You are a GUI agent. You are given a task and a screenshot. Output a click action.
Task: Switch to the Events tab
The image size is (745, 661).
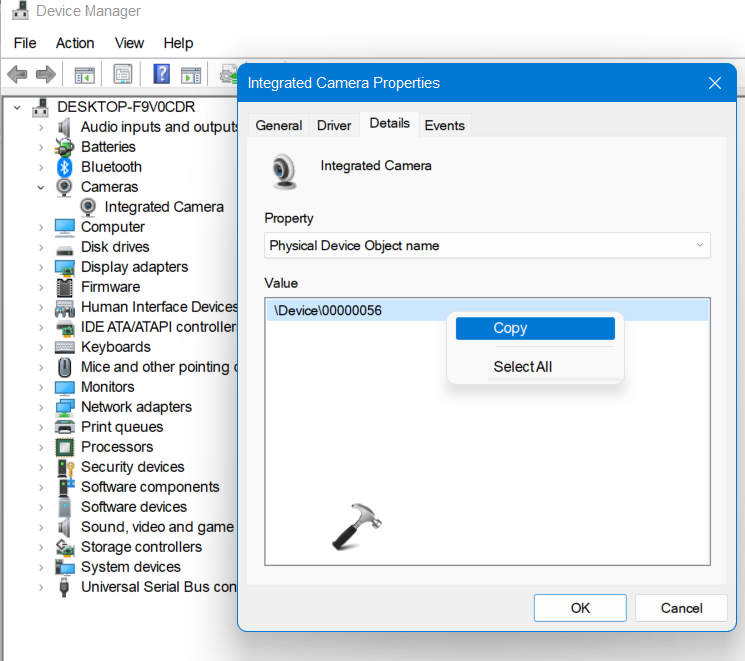click(444, 125)
